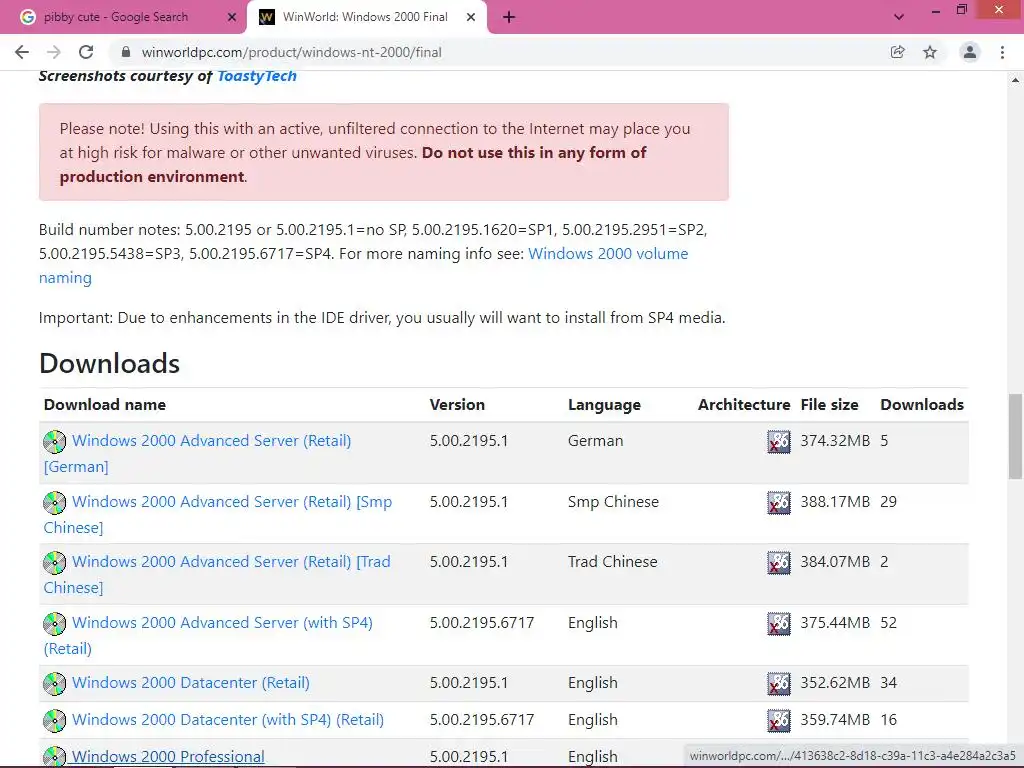This screenshot has width=1024, height=768.
Task: Click x86 icon in 375.44MB row
Action: 778,624
